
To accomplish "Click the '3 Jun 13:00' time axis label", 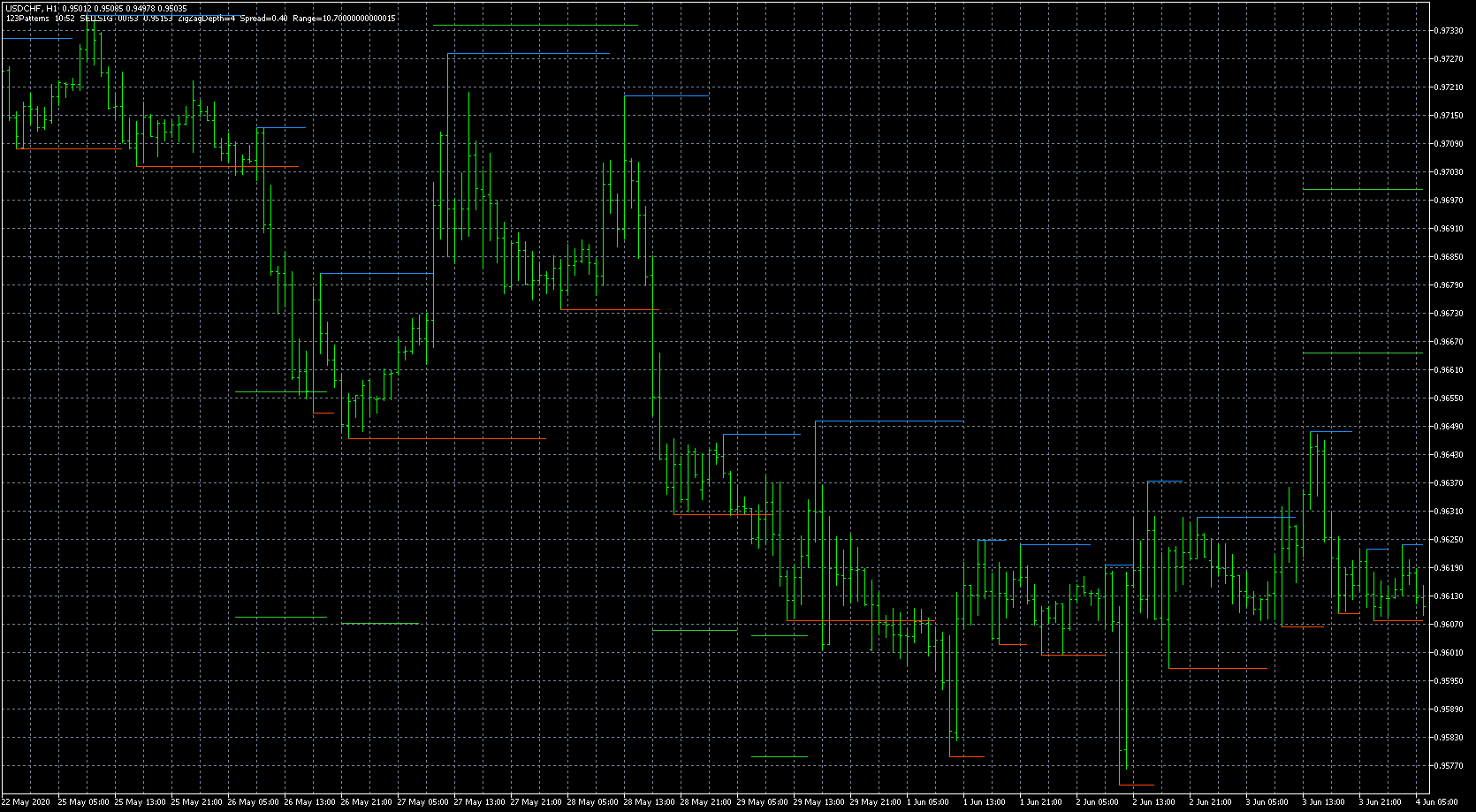I will pos(1326,802).
